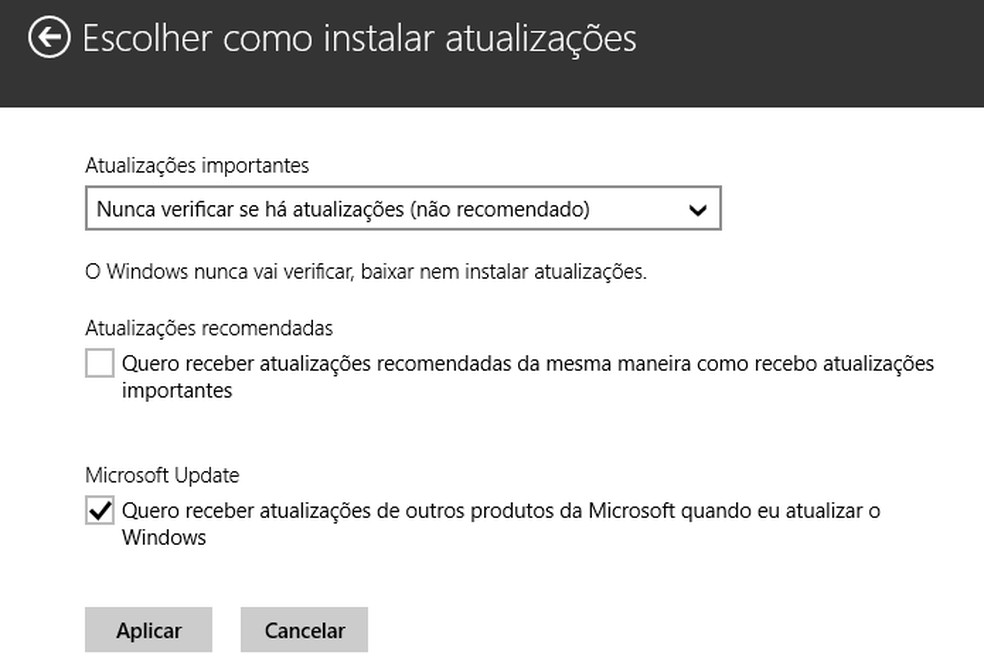Image resolution: width=984 pixels, height=665 pixels.
Task: Enable the recommended updates checkbox
Action: pos(99,363)
